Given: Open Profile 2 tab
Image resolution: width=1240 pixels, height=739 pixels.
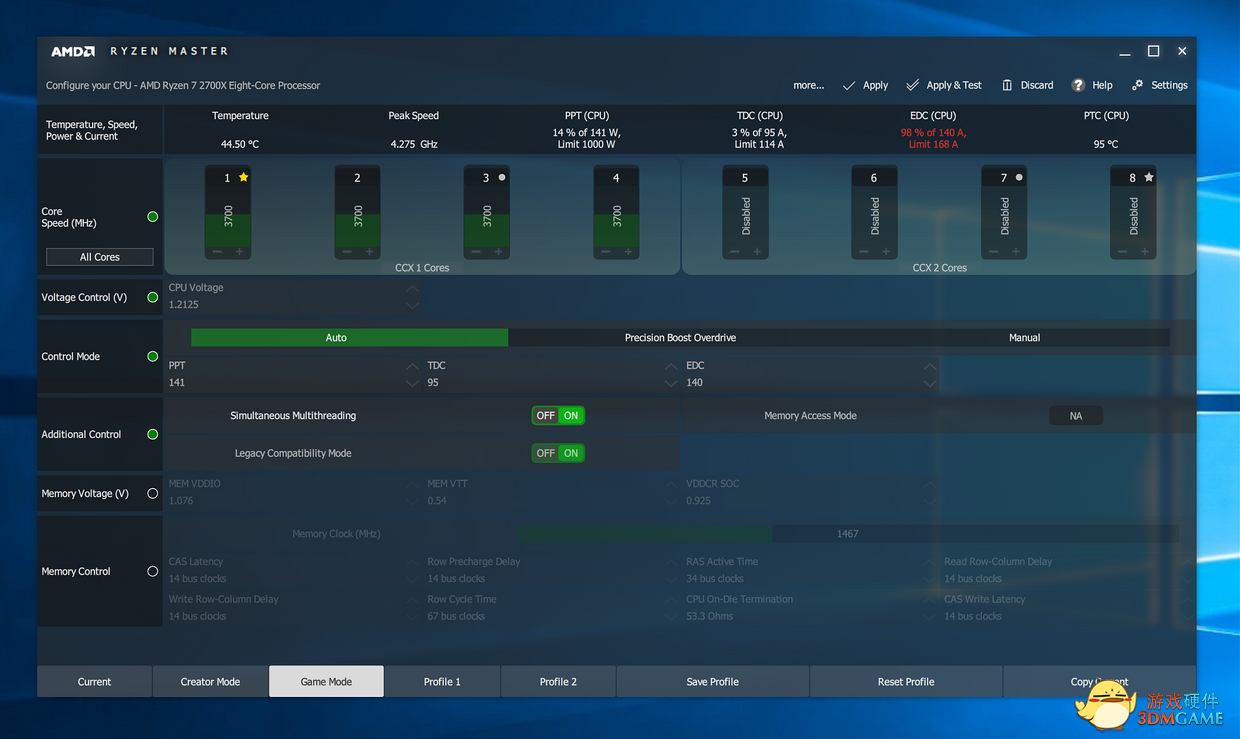Looking at the screenshot, I should (x=558, y=681).
